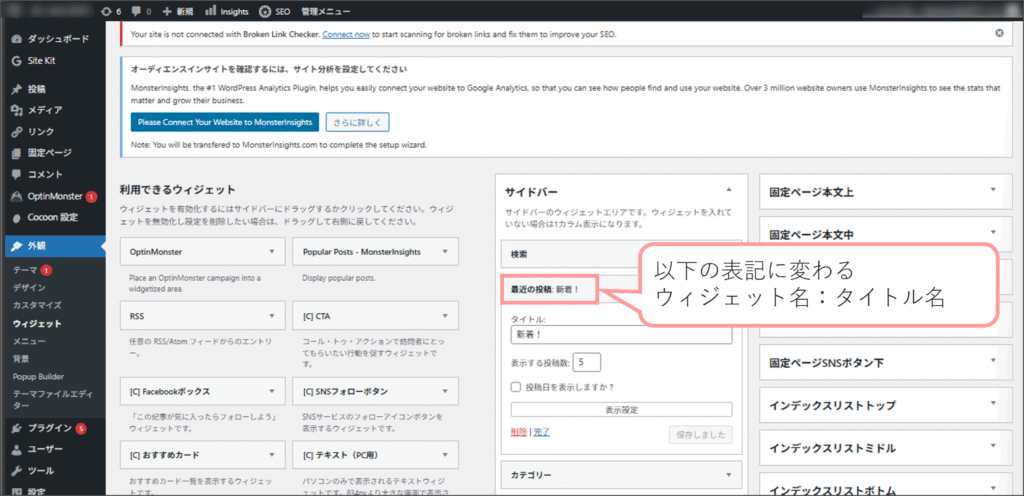Click the Dashboard gauge icon in sidebar

point(17,39)
